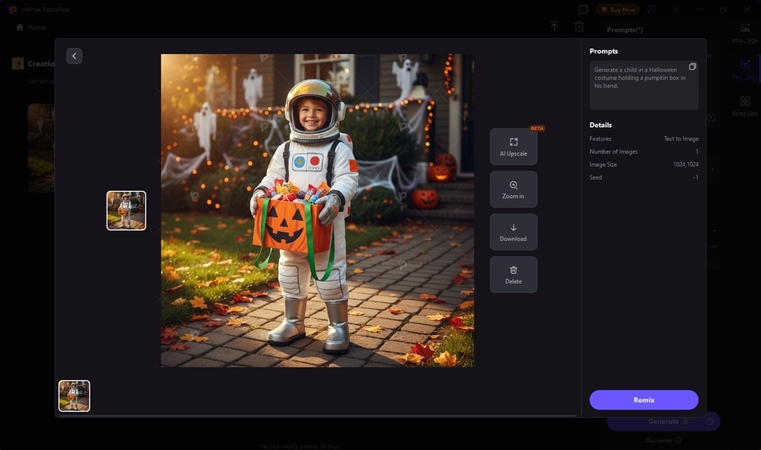The height and width of the screenshot is (450, 761).
Task: Copy the prompt text using the copy icon
Action: [692, 67]
